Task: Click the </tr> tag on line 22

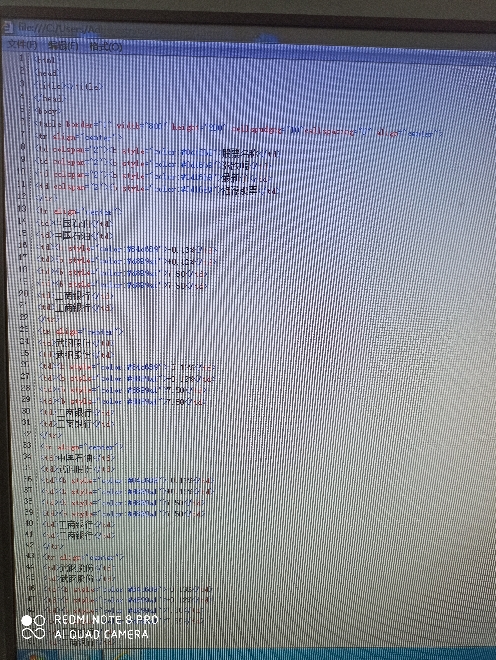Action: pyautogui.click(x=47, y=320)
